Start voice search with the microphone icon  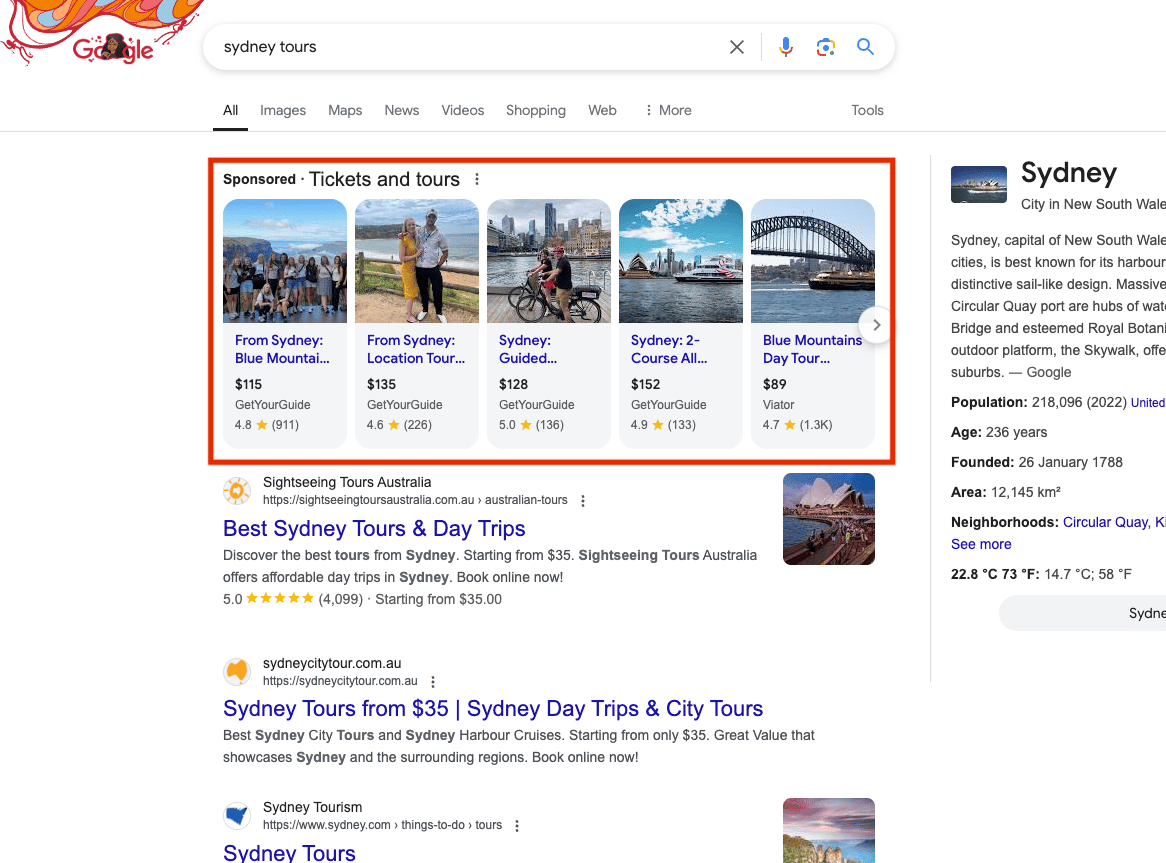point(785,47)
